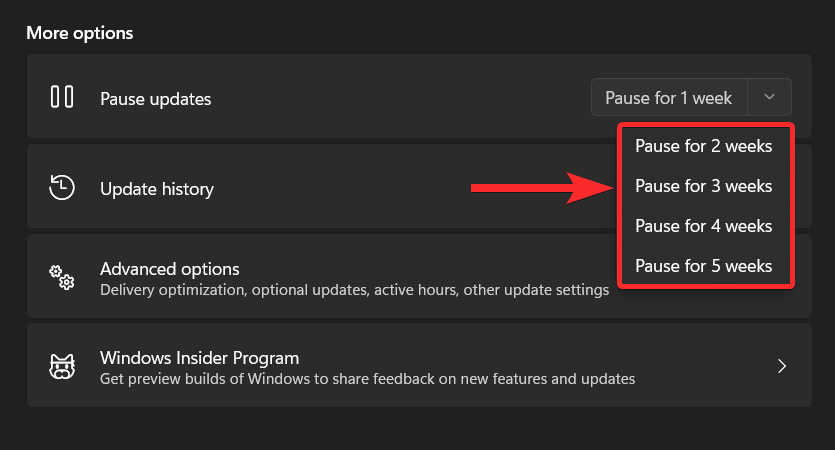Expand the pause duration dropdown chevron
The height and width of the screenshot is (450, 835).
(x=769, y=97)
